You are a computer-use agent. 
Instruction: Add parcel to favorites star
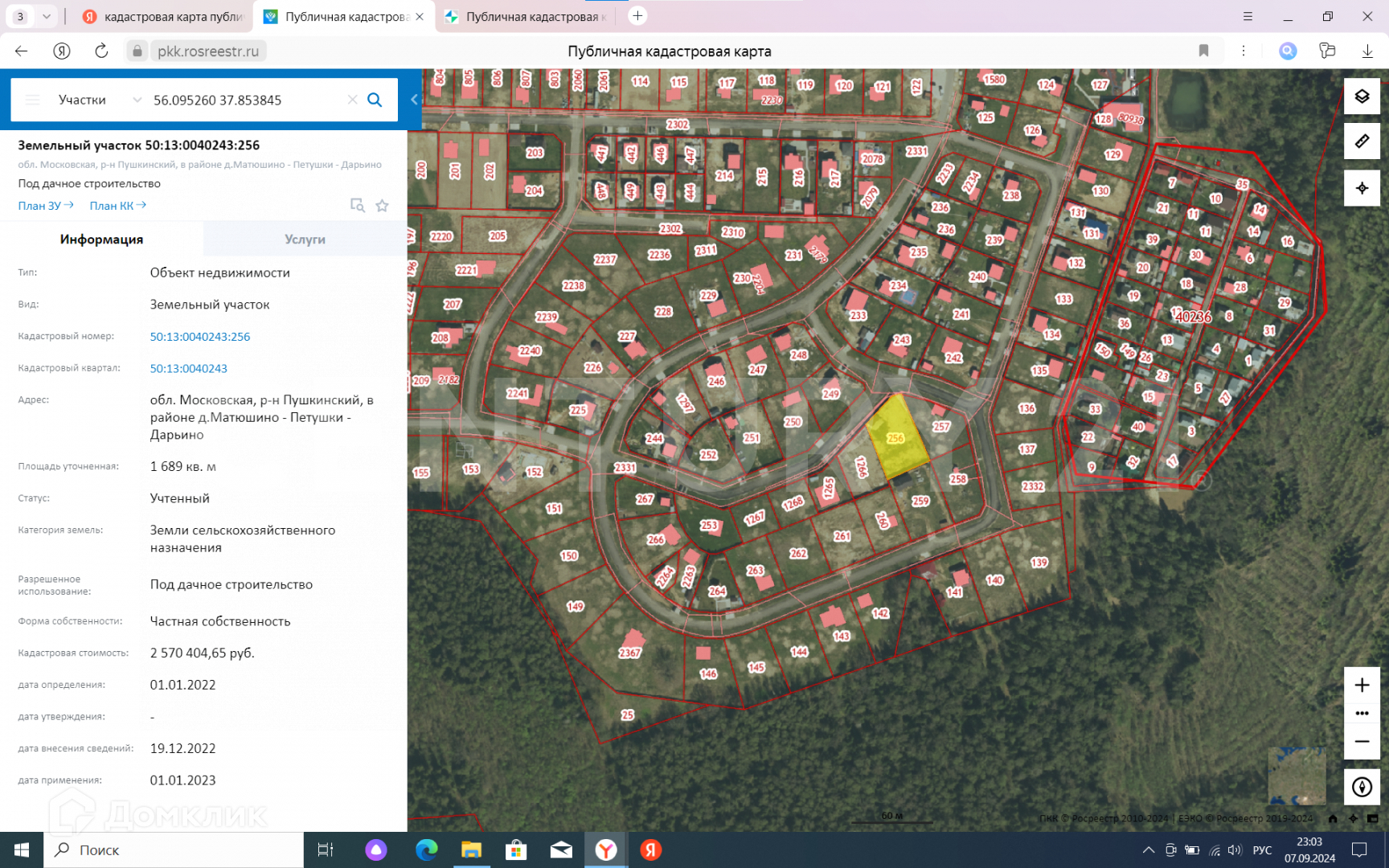click(x=383, y=206)
